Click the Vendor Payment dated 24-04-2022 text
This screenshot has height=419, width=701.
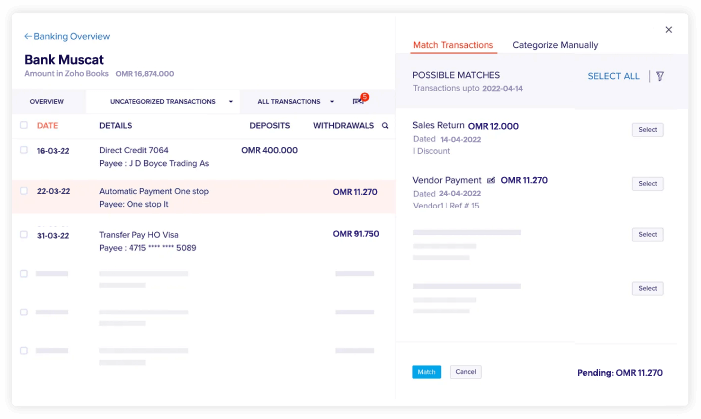pos(447,194)
